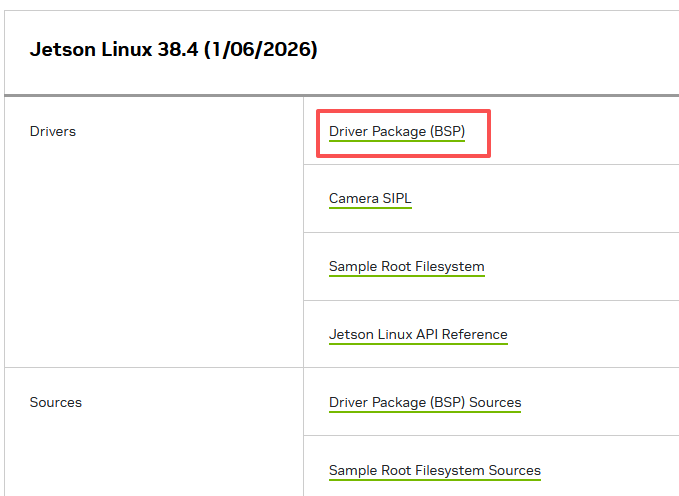Click the Jetson Linux 38.4 heading
Image resolution: width=679 pixels, height=496 pixels.
coord(173,49)
